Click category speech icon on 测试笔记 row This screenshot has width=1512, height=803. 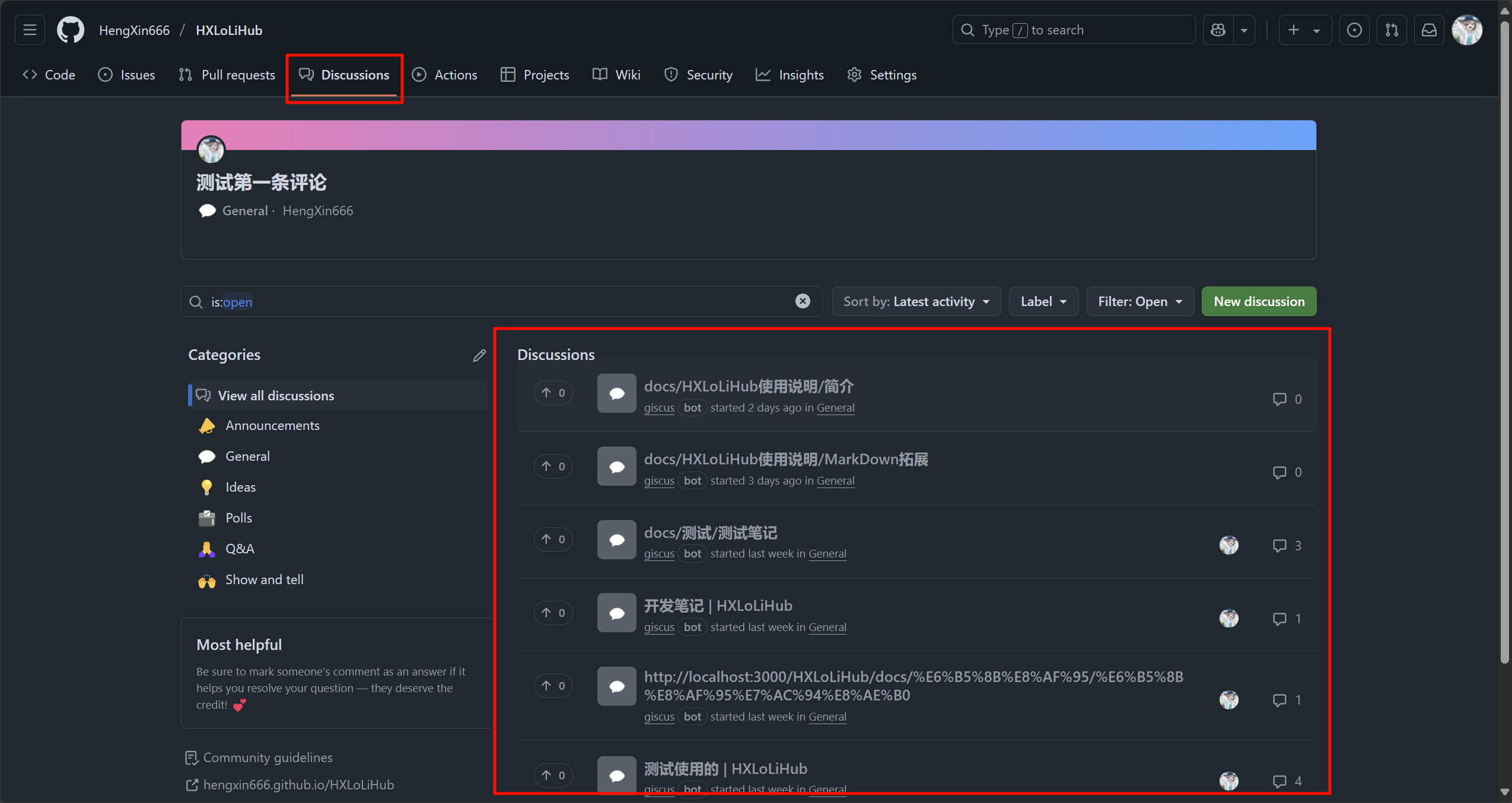617,540
